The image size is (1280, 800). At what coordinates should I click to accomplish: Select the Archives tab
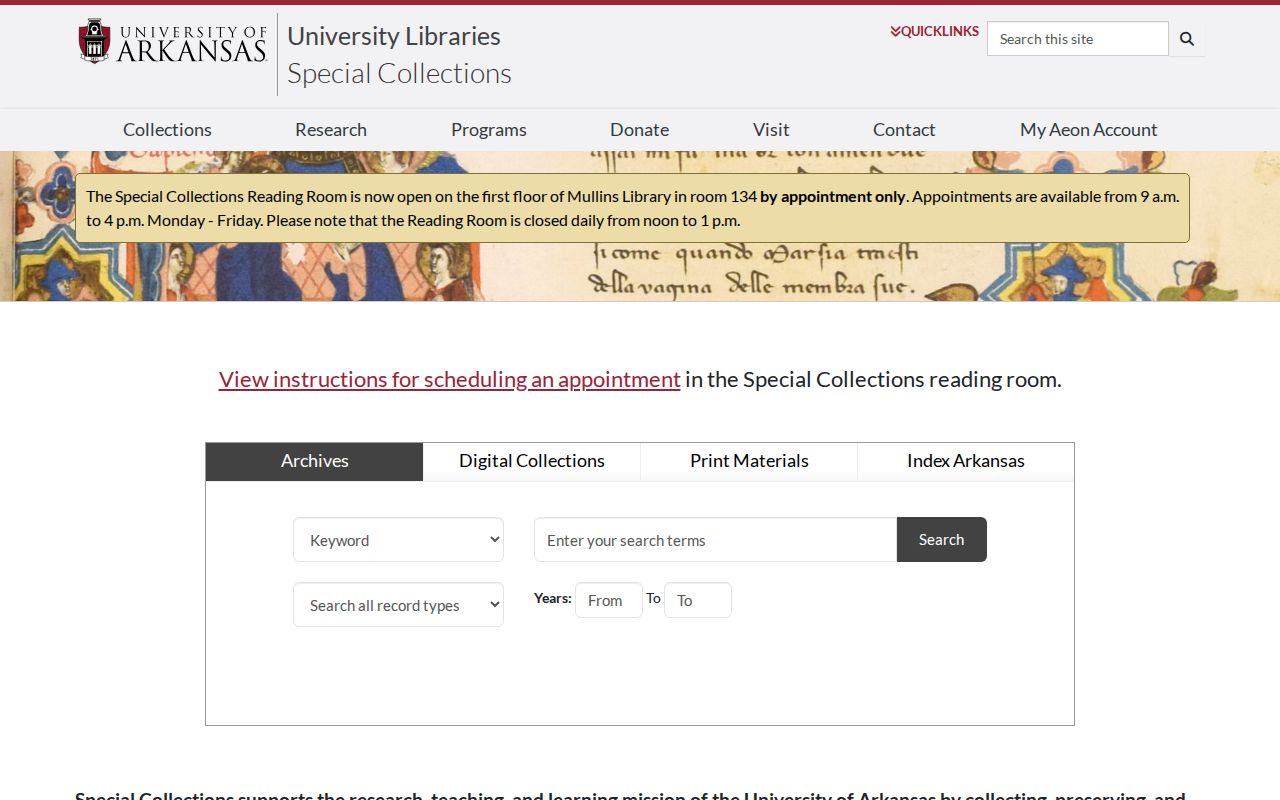(x=314, y=461)
